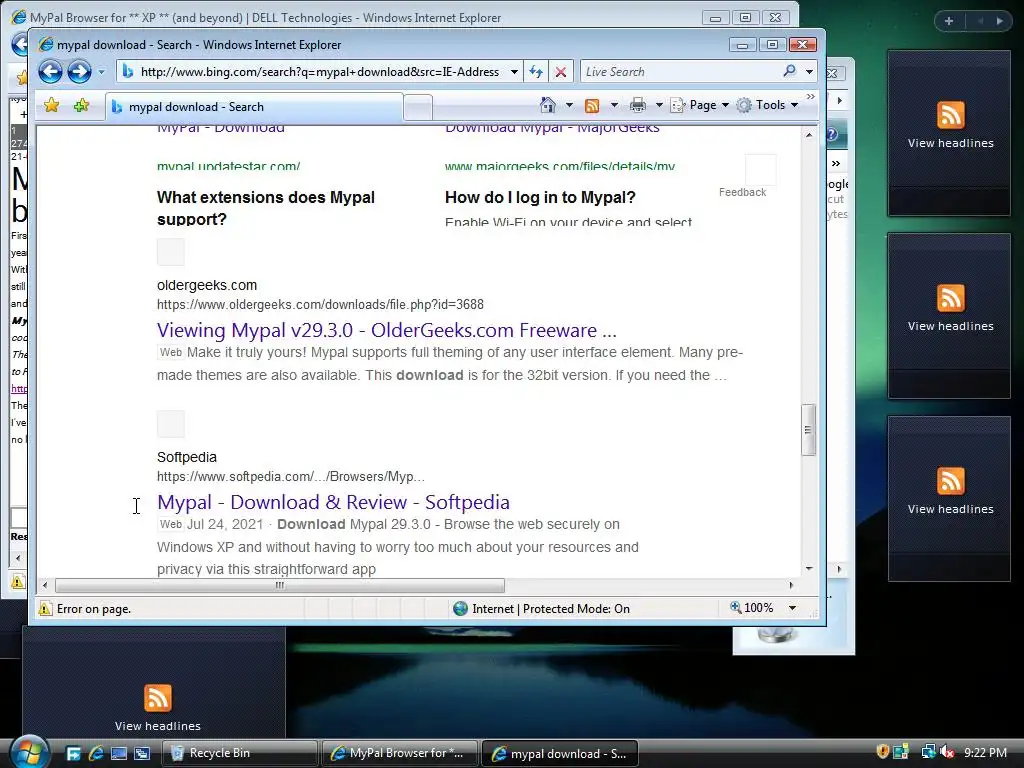Image resolution: width=1024 pixels, height=768 pixels.
Task: Click the mypal download taskbar button
Action: [x=560, y=753]
